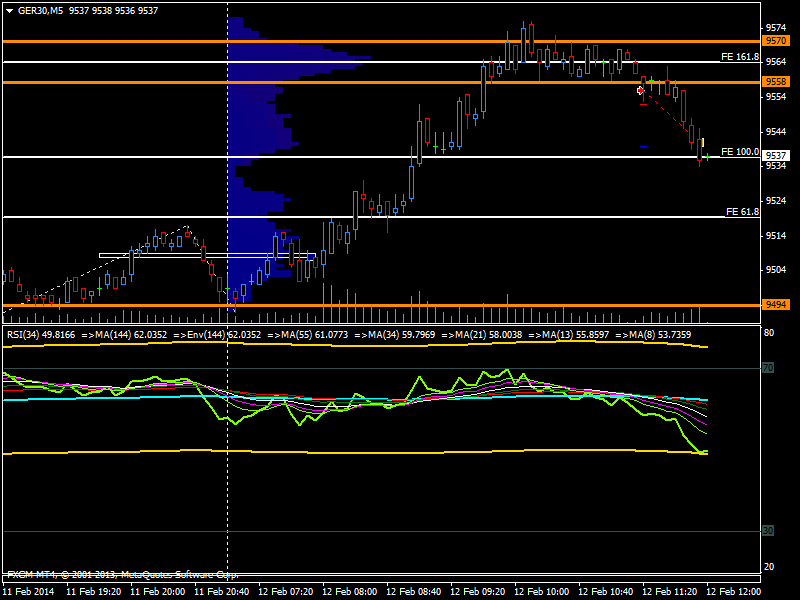Open the chart menu triangle beside GER30,M5
Viewport: 800px width, 600px height.
(9, 9)
